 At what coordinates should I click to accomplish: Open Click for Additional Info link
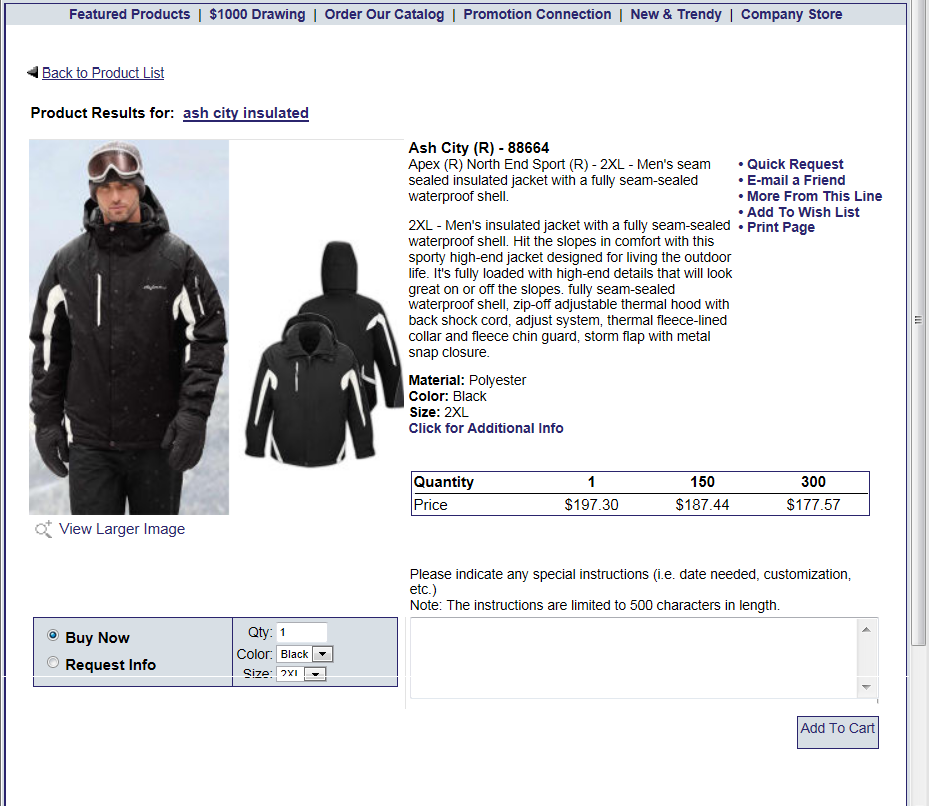tap(486, 428)
